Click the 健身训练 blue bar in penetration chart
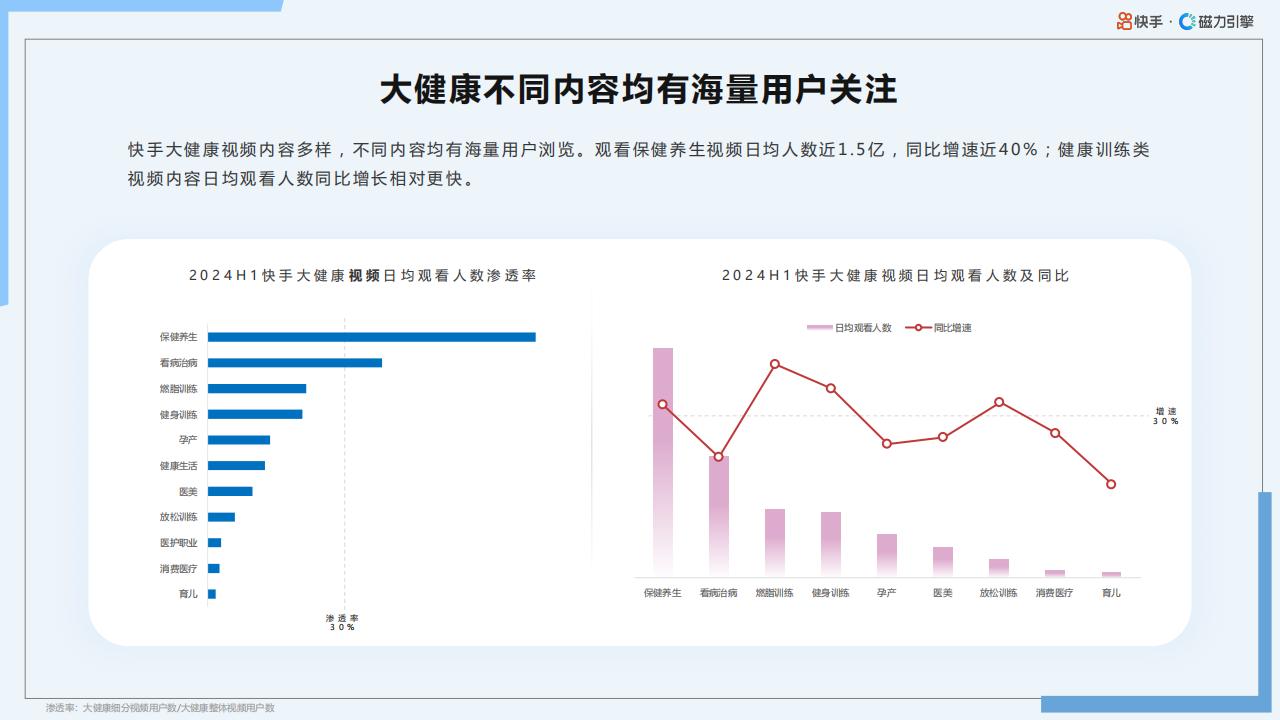The height and width of the screenshot is (720, 1280). [x=255, y=414]
